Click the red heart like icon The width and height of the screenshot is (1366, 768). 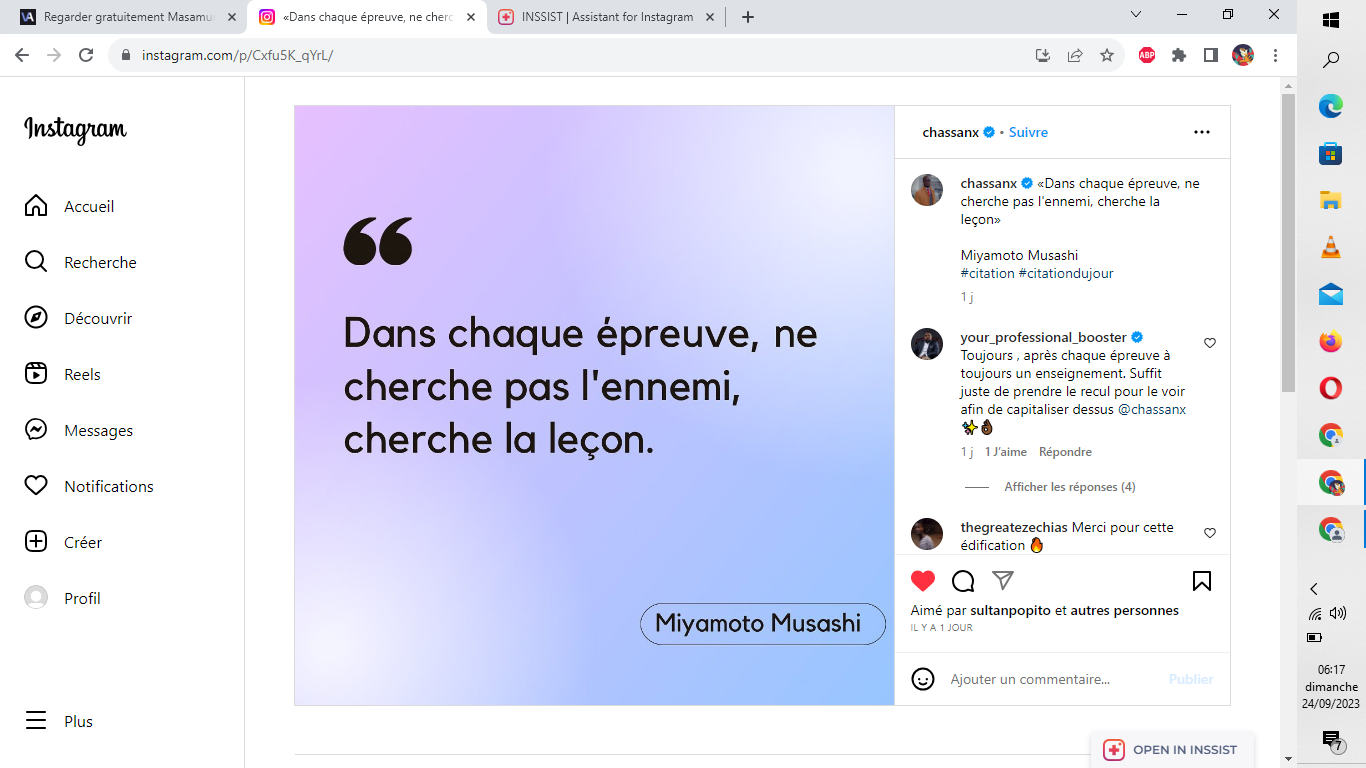click(923, 581)
